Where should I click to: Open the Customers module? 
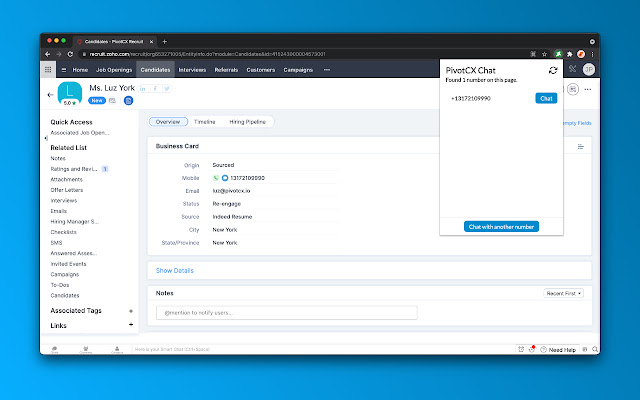point(260,70)
